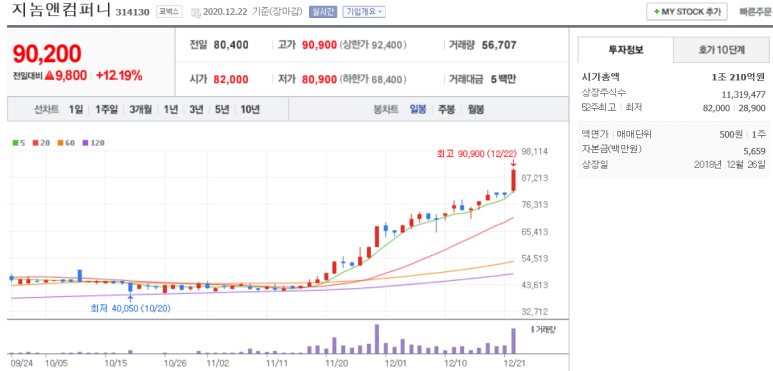The image size is (773, 371).
Task: Expand the 기업개요 dropdown
Action: click(x=364, y=12)
